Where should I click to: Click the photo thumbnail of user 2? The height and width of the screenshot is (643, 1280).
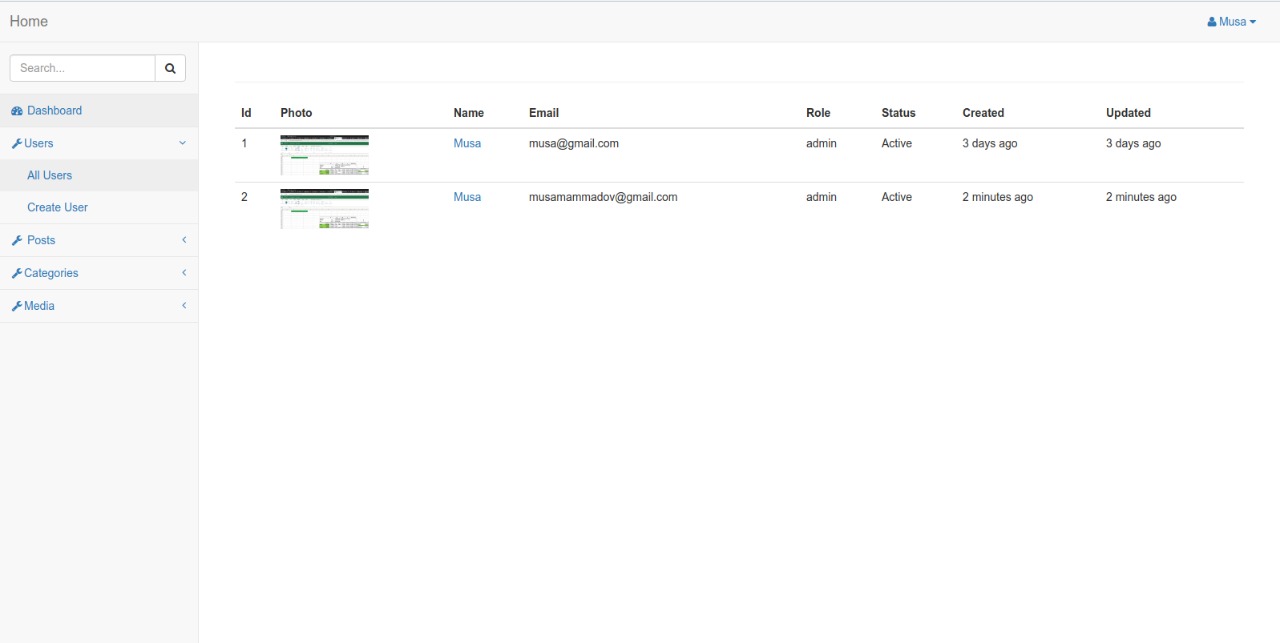[x=325, y=209]
